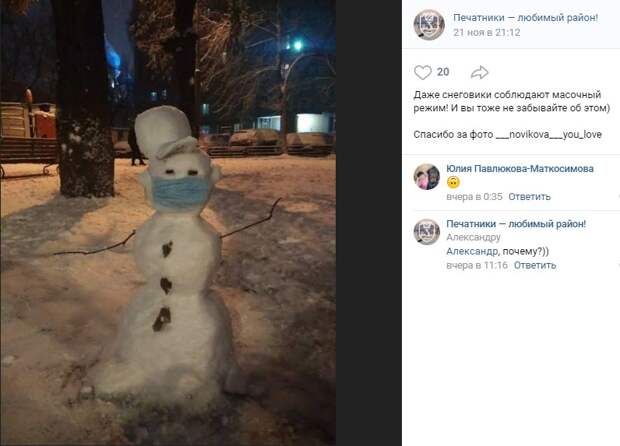The width and height of the screenshot is (620, 446).
Task: Open the Печатники commenter name link
Action: click(516, 224)
